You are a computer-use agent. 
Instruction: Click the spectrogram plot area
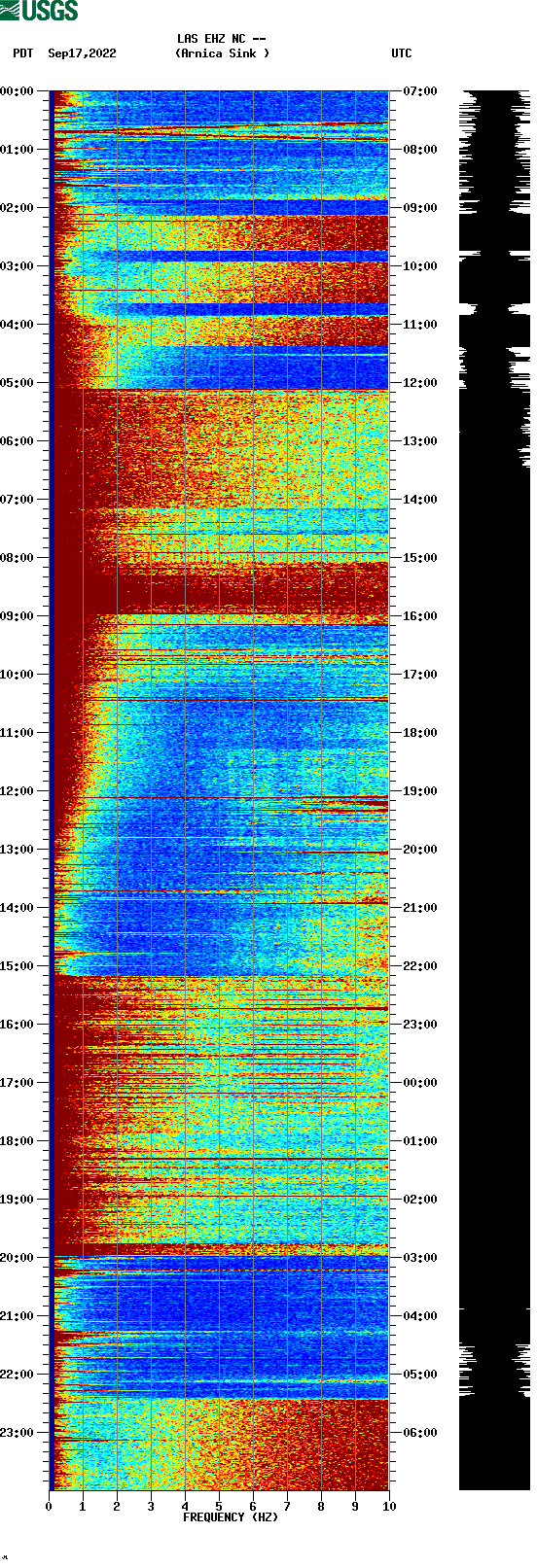[219, 790]
